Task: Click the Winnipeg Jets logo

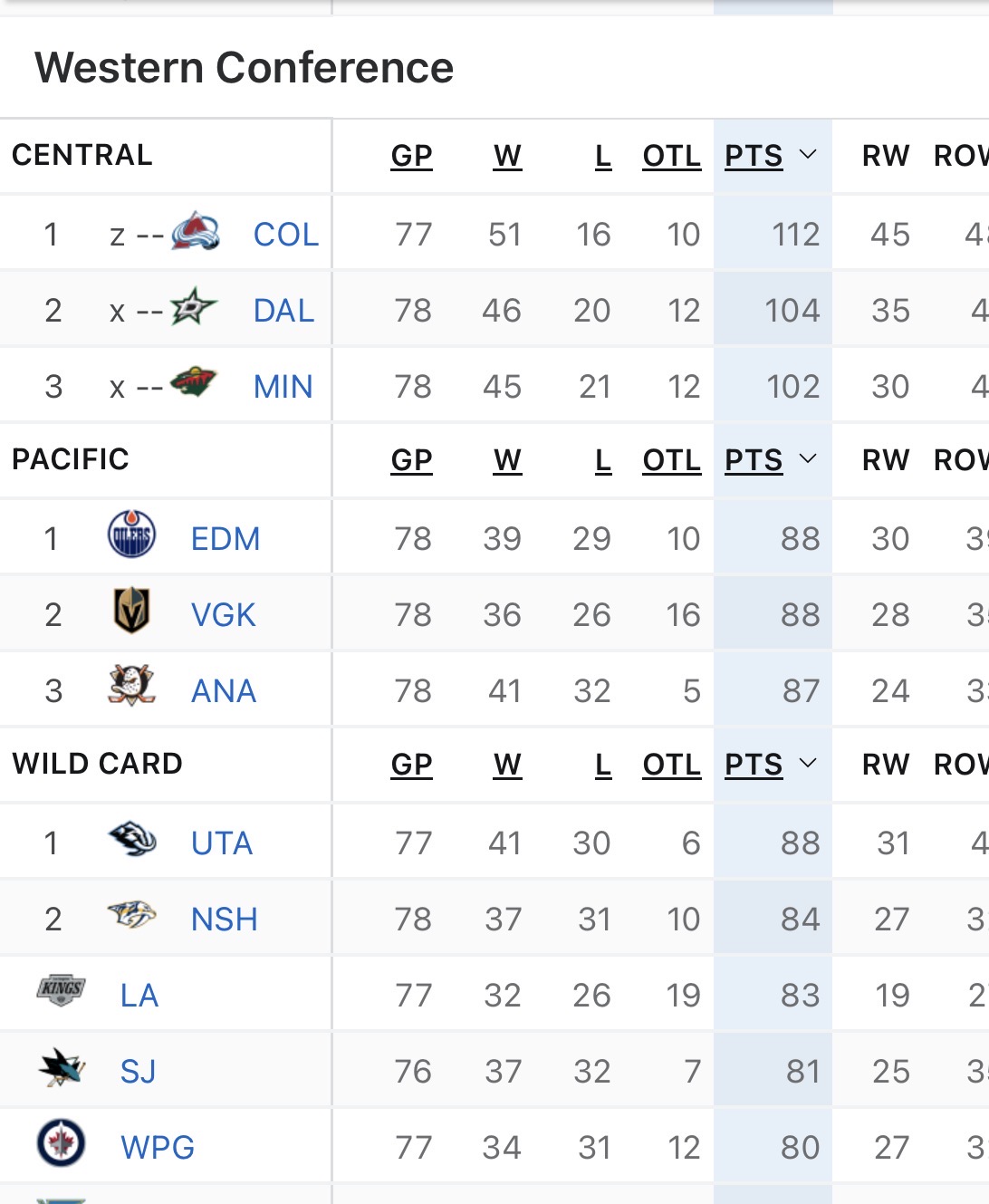Action: [x=62, y=1143]
